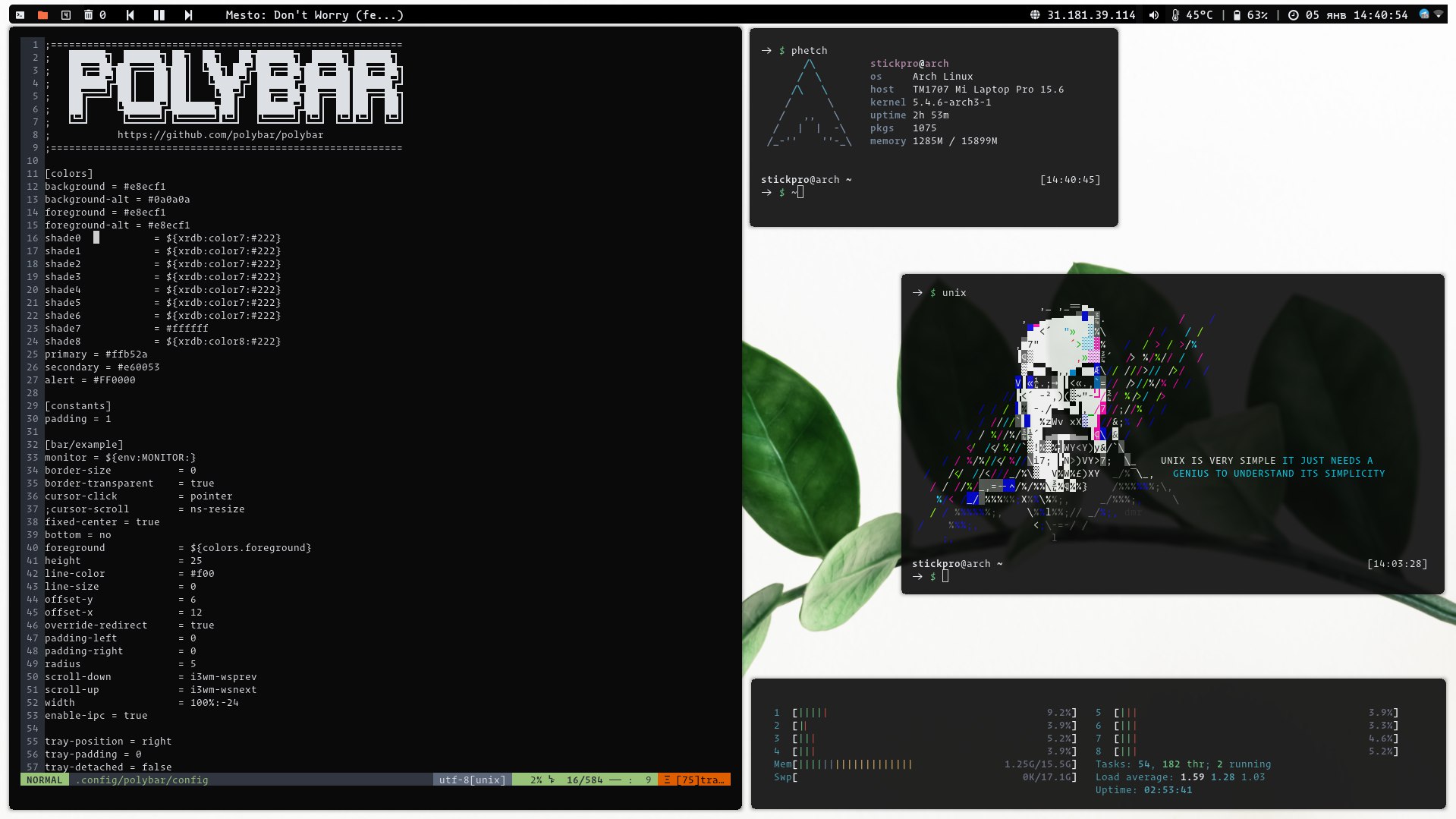The image size is (1456, 819).
Task: Click the line-color = #f00 value
Action: (x=202, y=573)
